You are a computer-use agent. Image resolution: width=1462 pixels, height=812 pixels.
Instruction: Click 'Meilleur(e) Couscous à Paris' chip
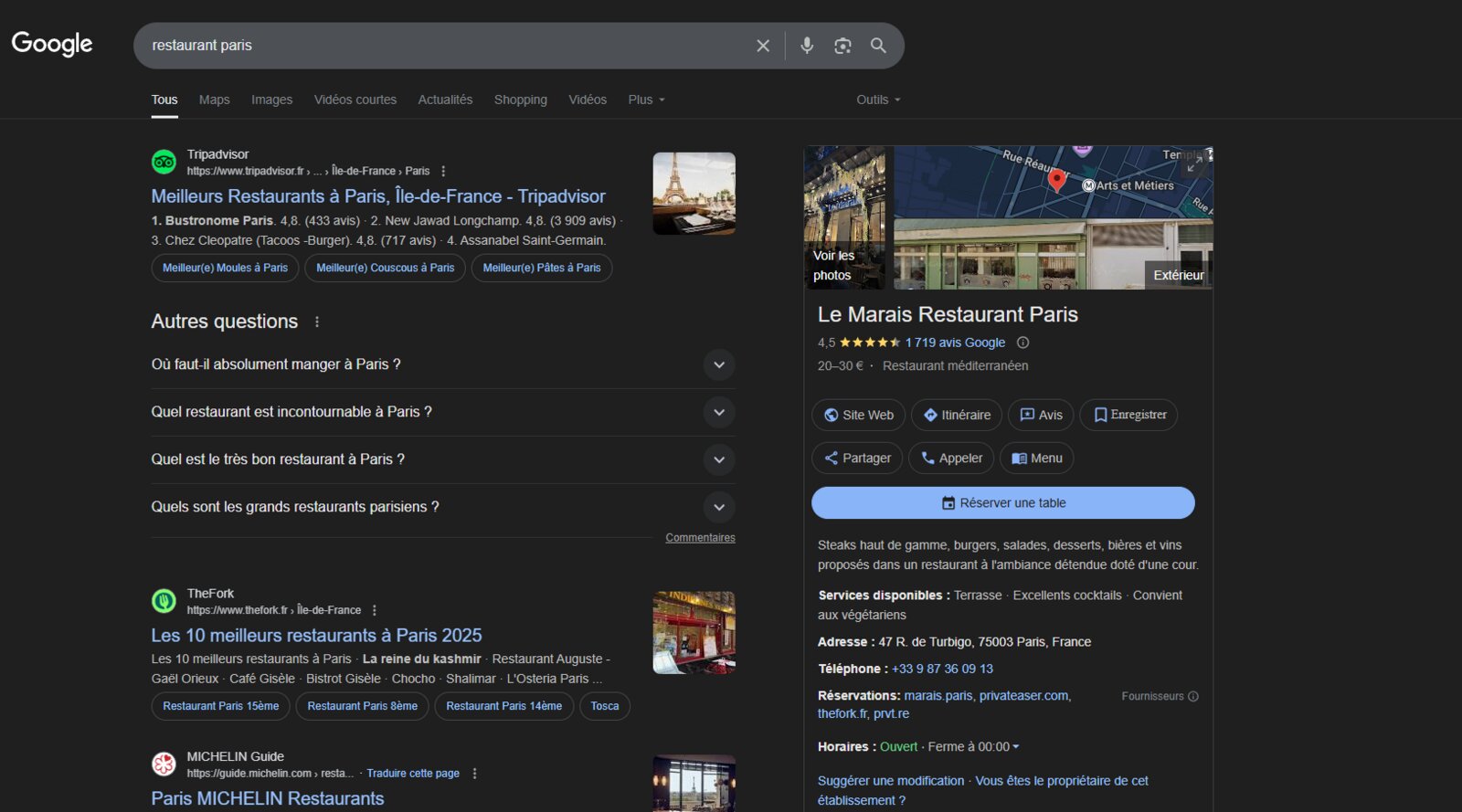tap(386, 268)
